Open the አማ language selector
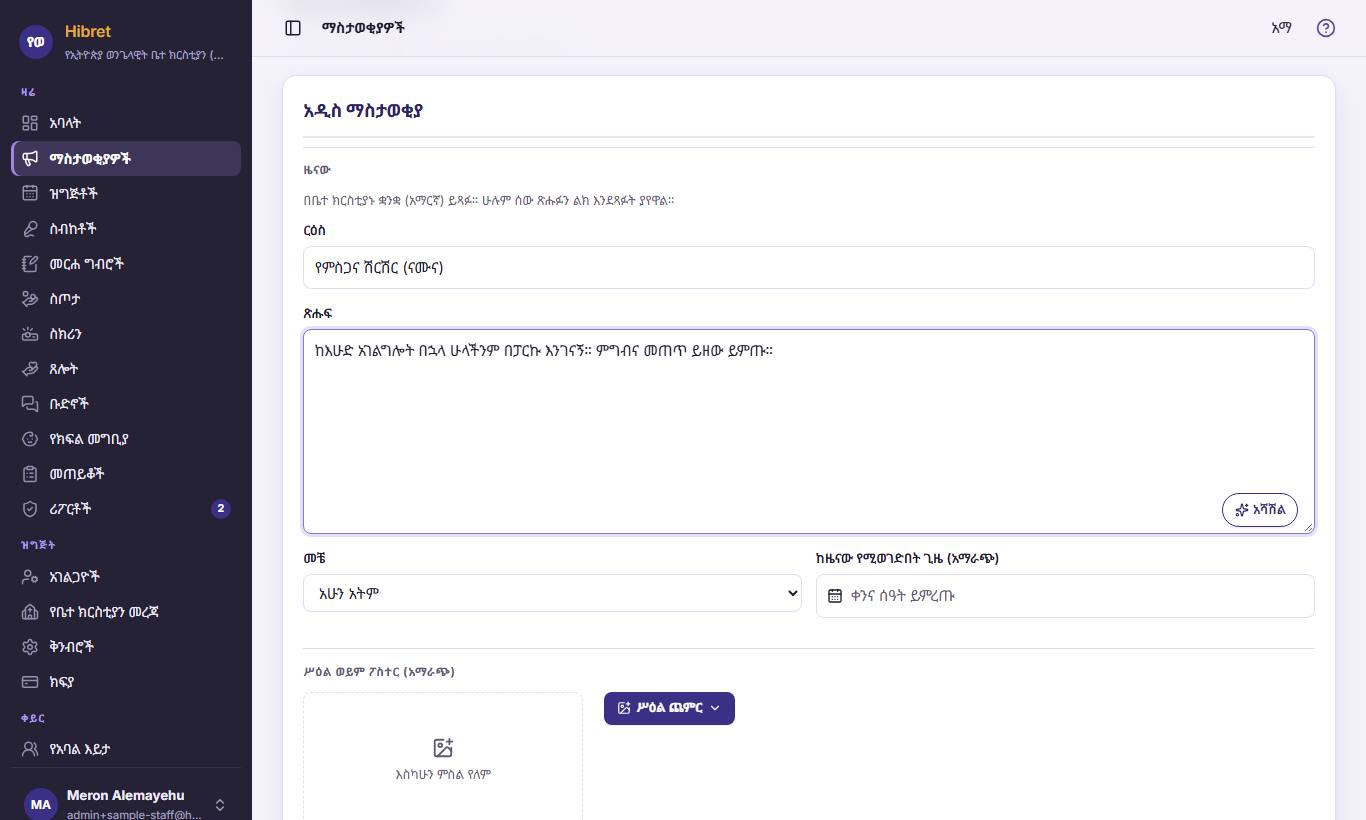The height and width of the screenshot is (820, 1366). (x=1281, y=28)
